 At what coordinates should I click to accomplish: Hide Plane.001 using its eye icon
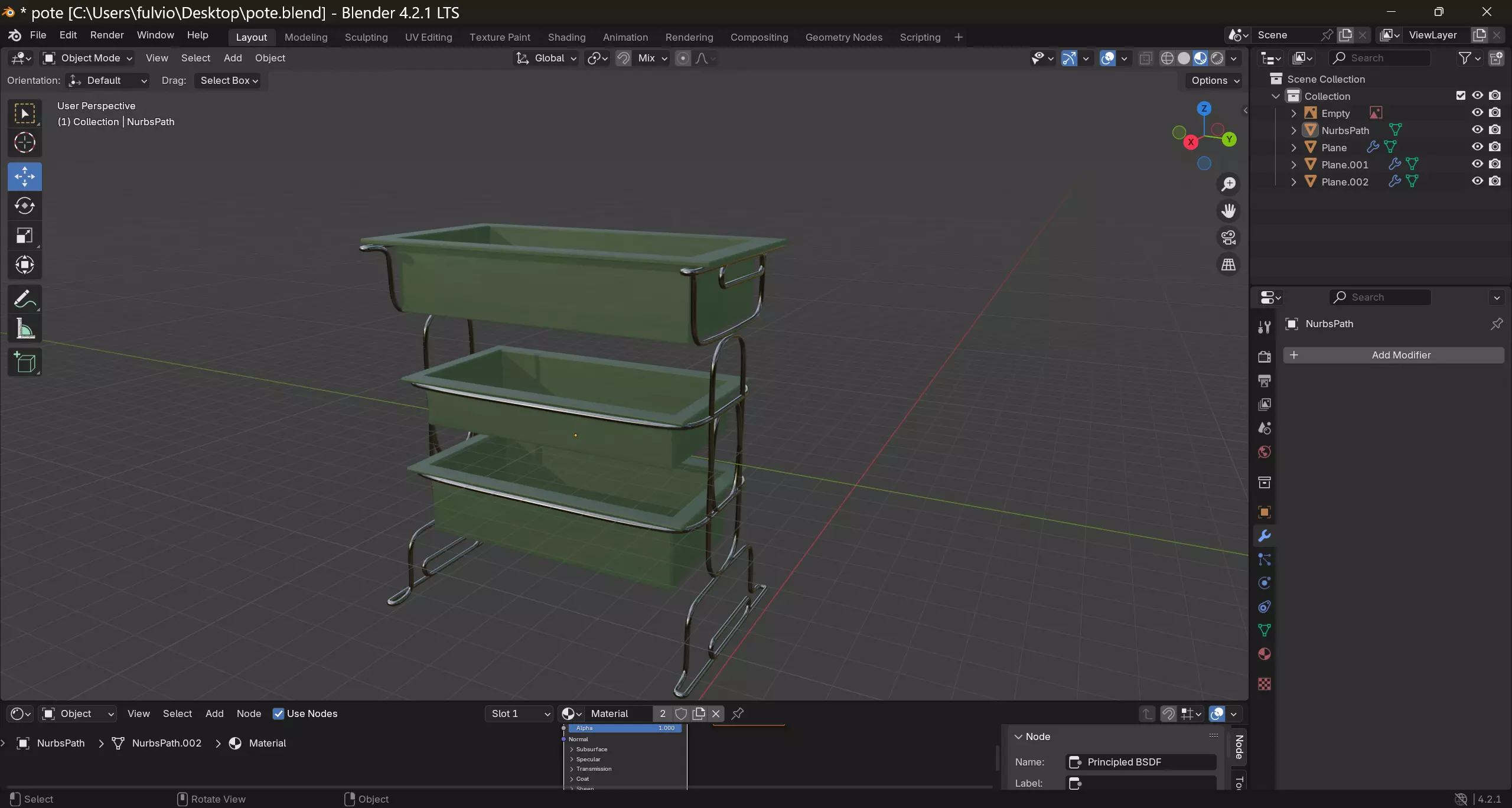[x=1477, y=164]
